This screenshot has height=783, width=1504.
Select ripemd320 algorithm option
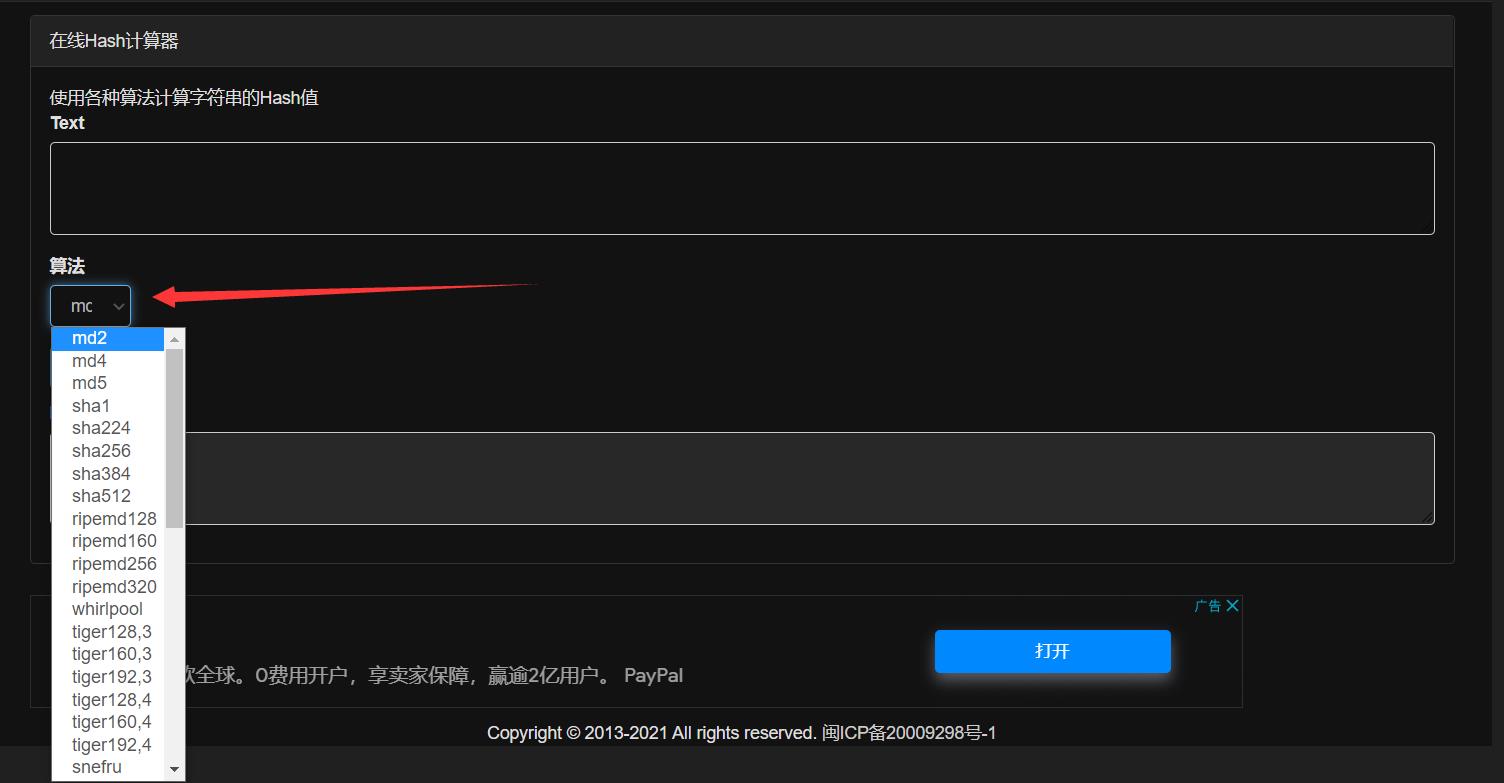click(x=108, y=587)
